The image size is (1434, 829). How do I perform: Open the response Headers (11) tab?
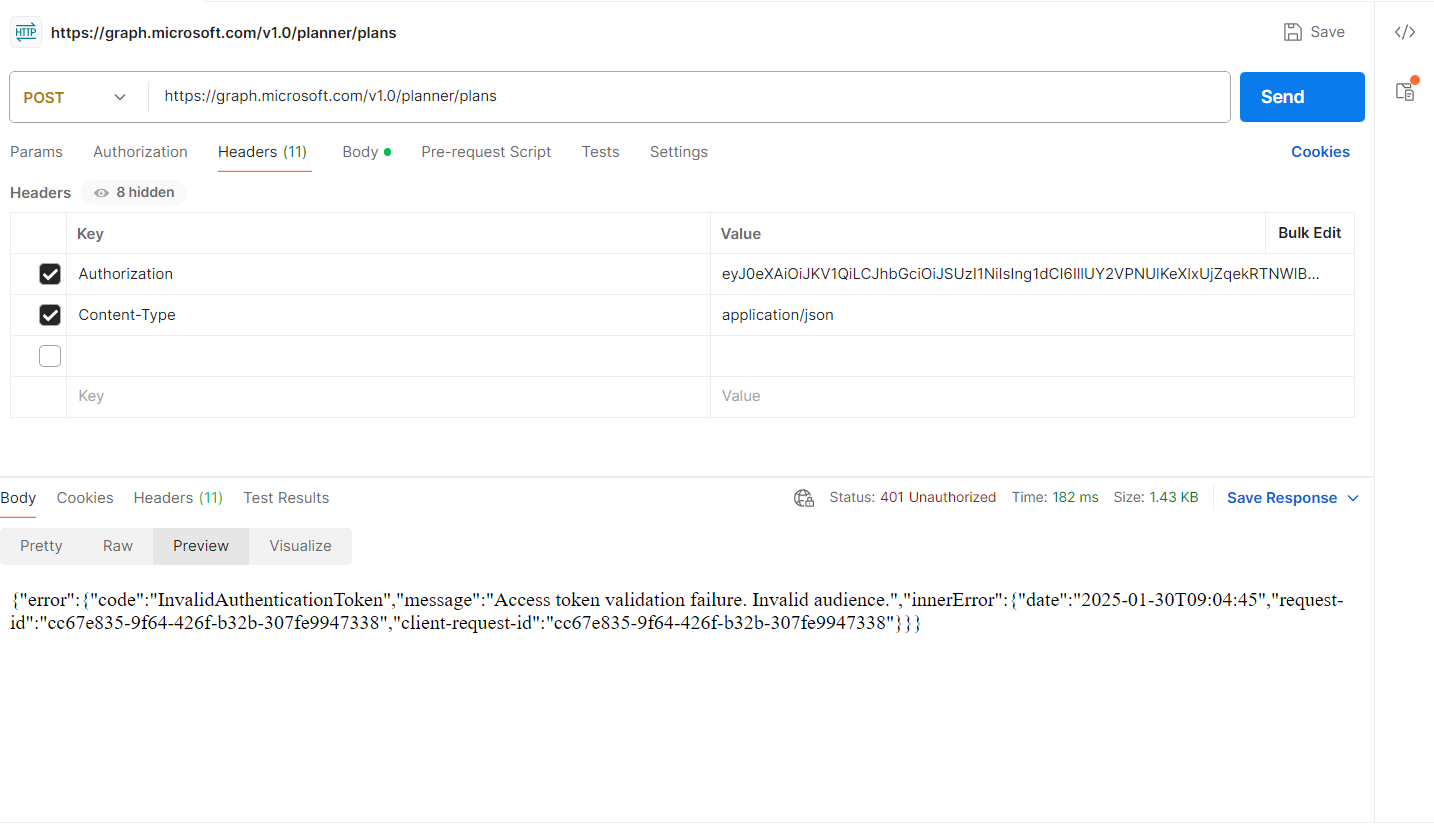coord(178,498)
